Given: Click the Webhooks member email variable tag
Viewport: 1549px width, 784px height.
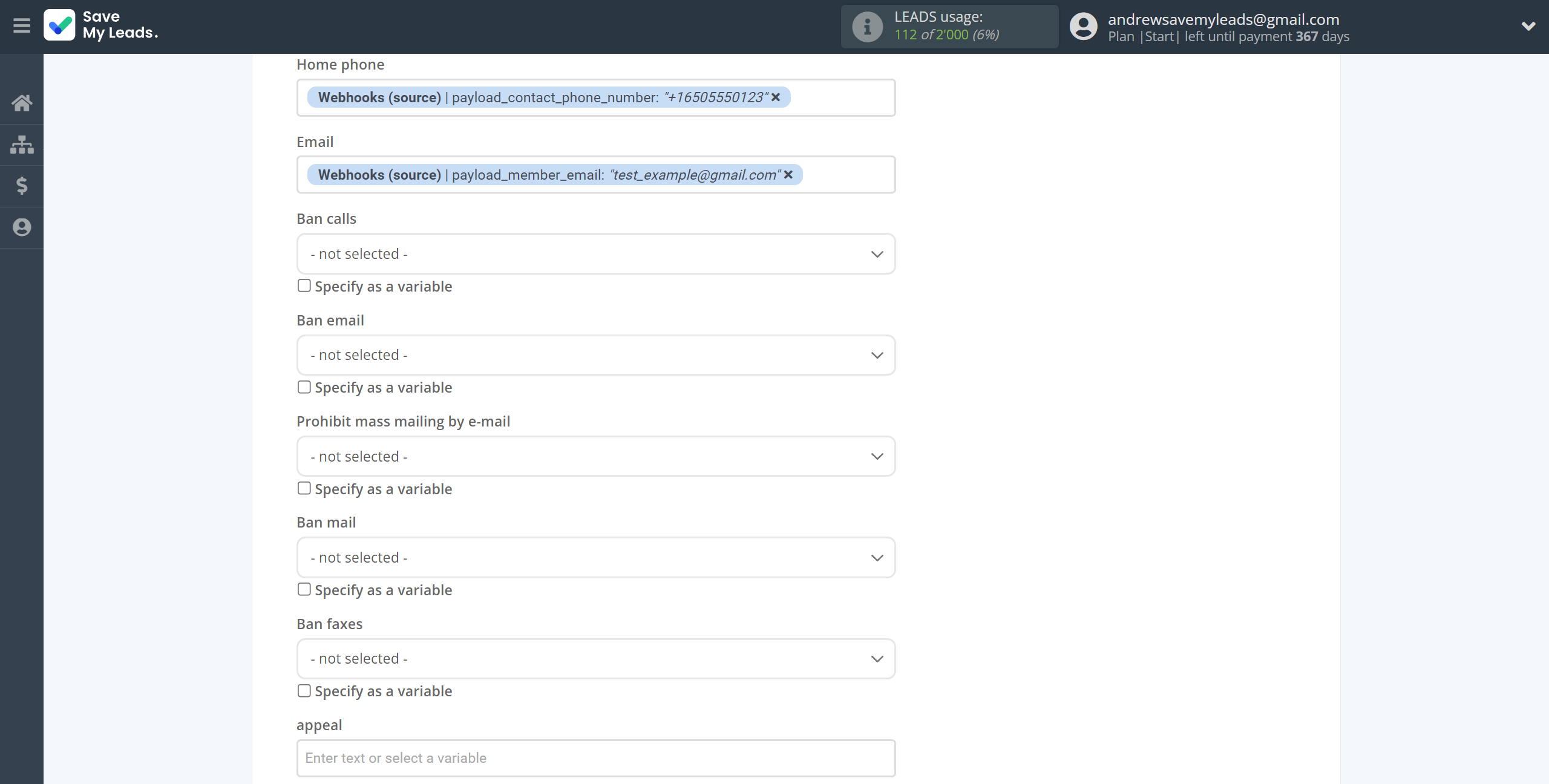Looking at the screenshot, I should coord(554,175).
